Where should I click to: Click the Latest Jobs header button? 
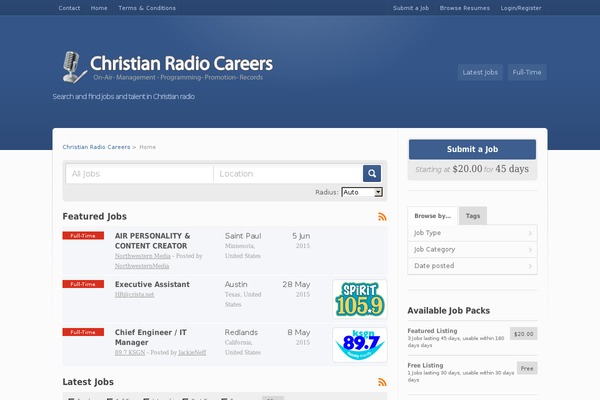coord(480,72)
